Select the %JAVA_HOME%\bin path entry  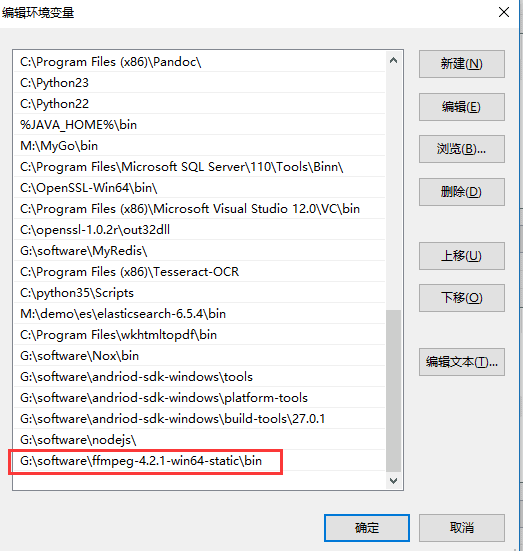pos(200,125)
